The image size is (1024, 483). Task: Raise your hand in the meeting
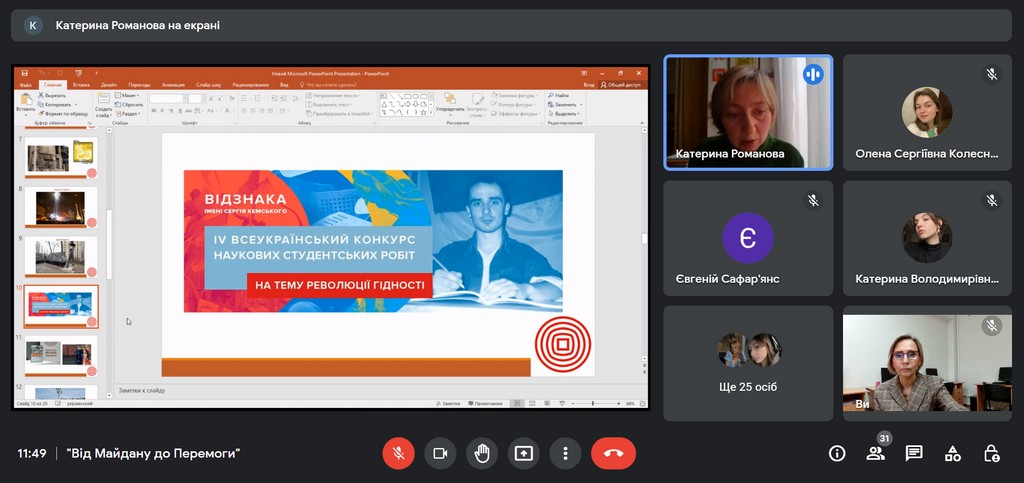click(481, 453)
